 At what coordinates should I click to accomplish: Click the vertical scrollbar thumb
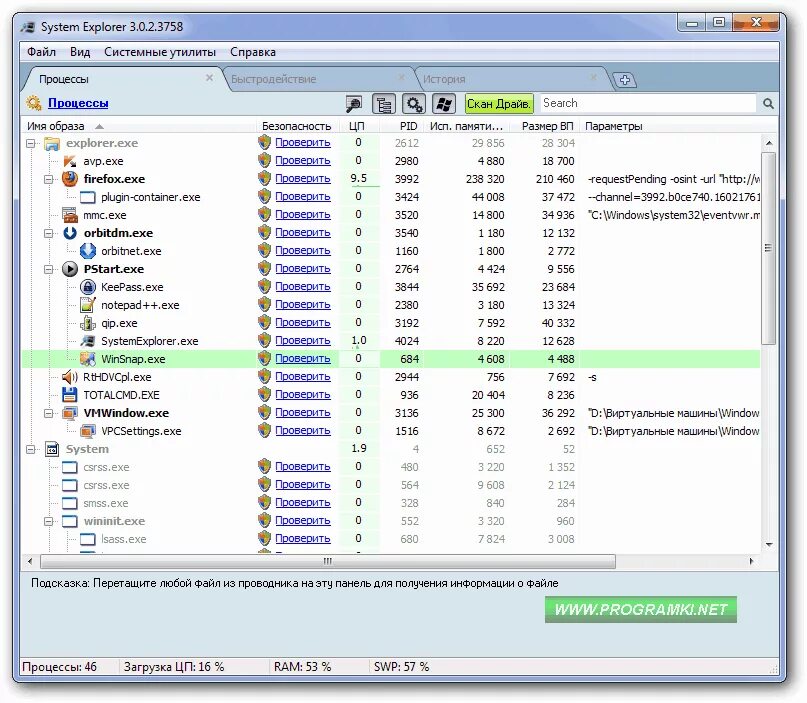tap(768, 248)
